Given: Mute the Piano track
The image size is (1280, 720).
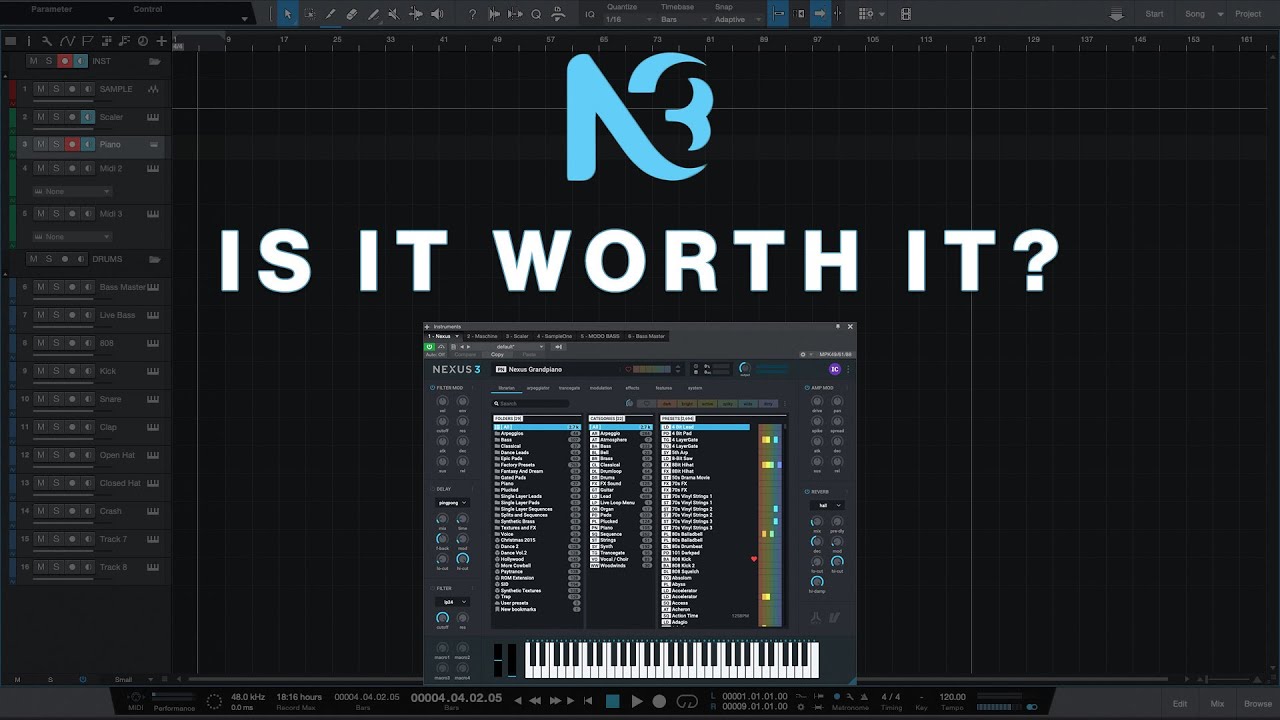Looking at the screenshot, I should pos(40,145).
